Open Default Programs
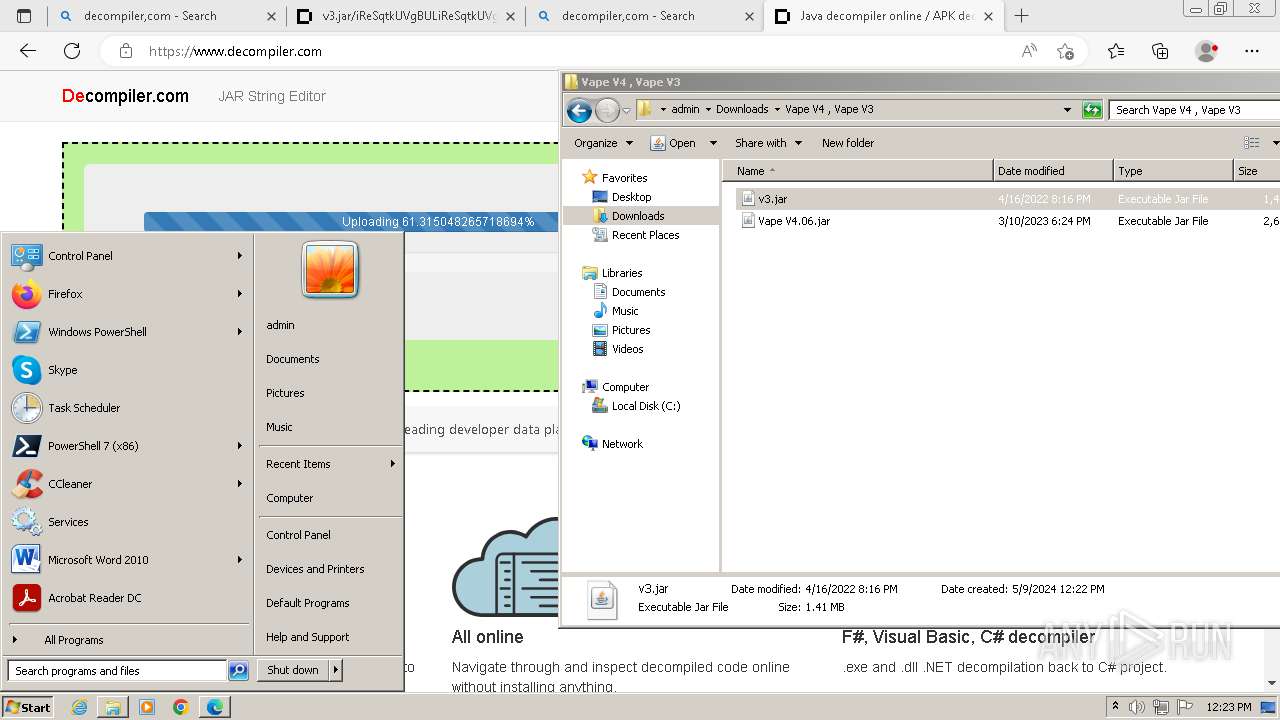Screen dimensions: 1280x720 pyautogui.click(x=308, y=603)
